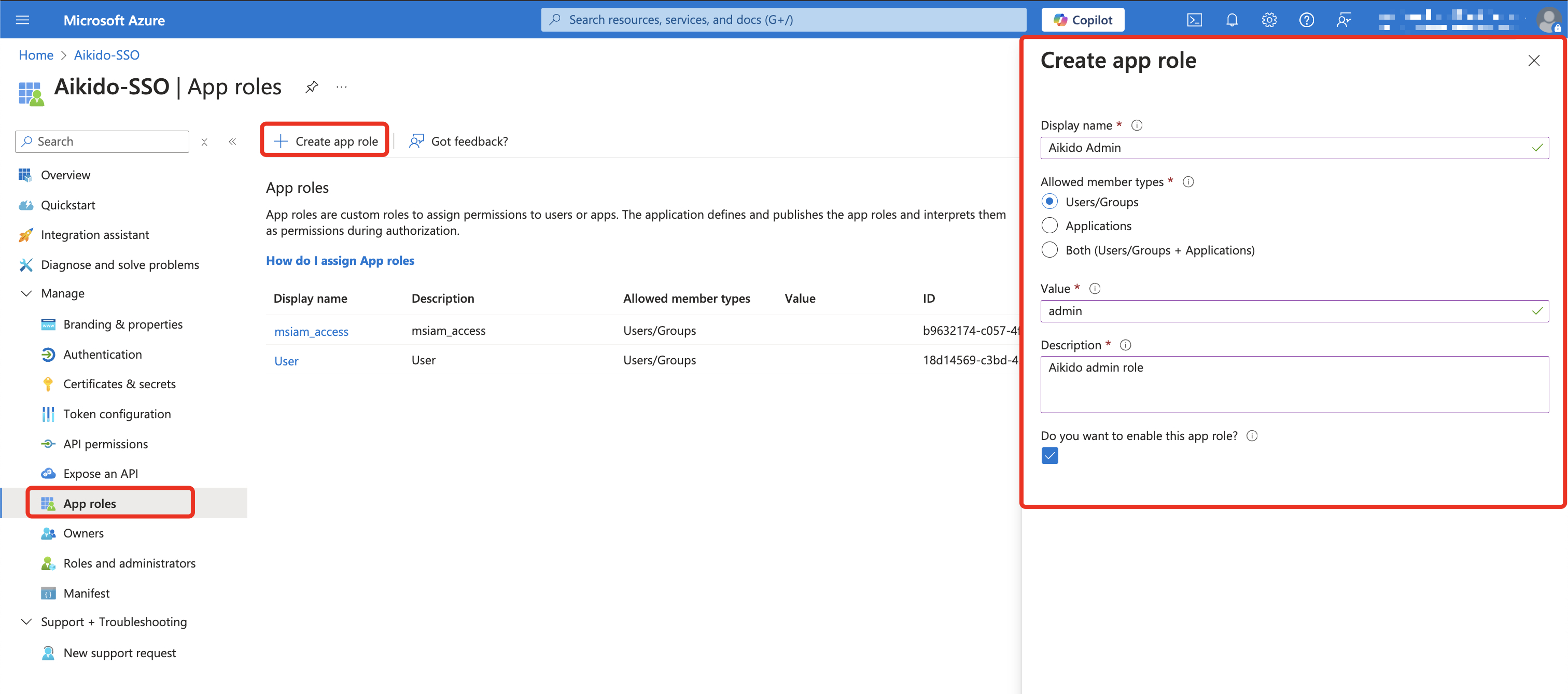Click the top bar feedback icon

pos(1343,20)
